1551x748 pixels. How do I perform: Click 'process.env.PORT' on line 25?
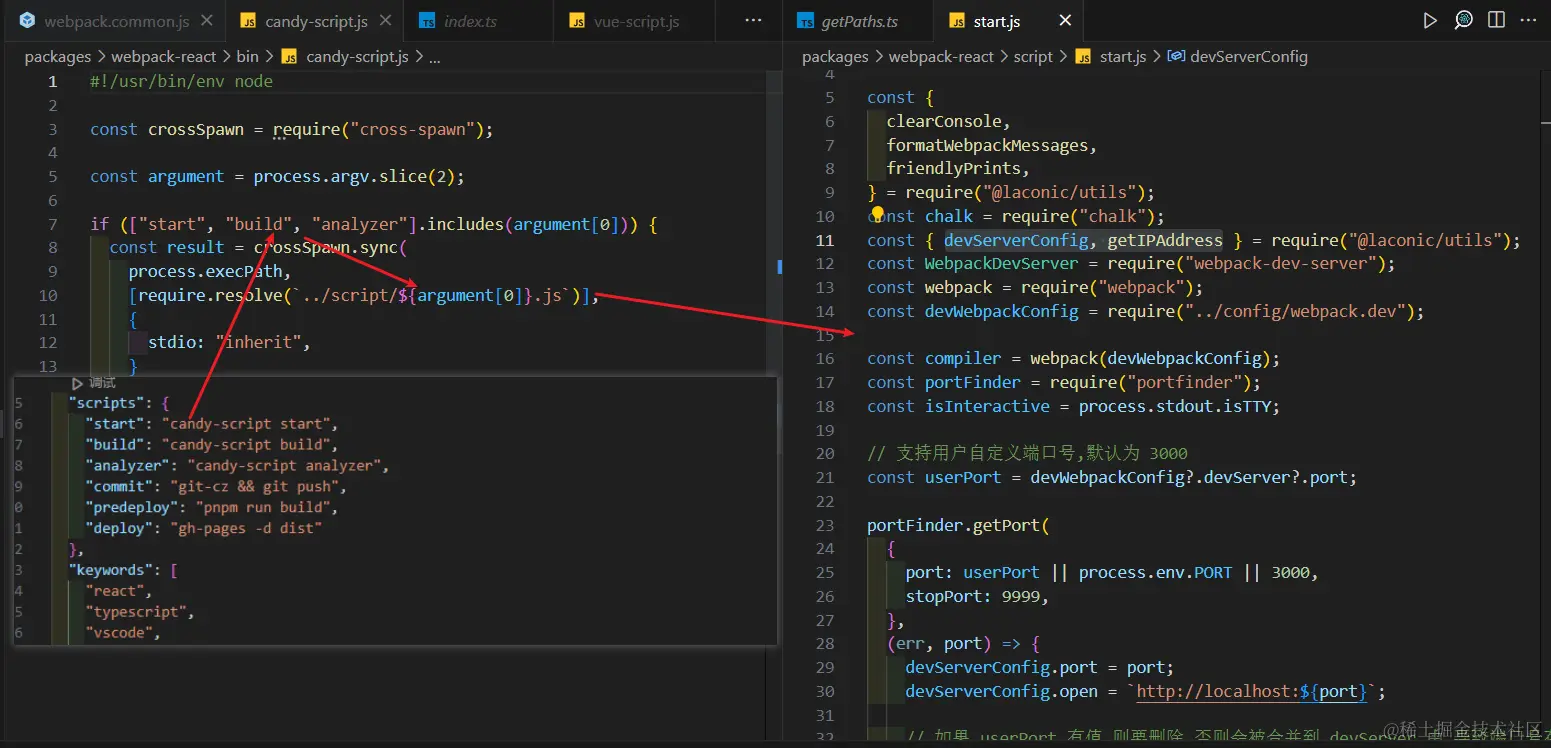tap(1155, 572)
